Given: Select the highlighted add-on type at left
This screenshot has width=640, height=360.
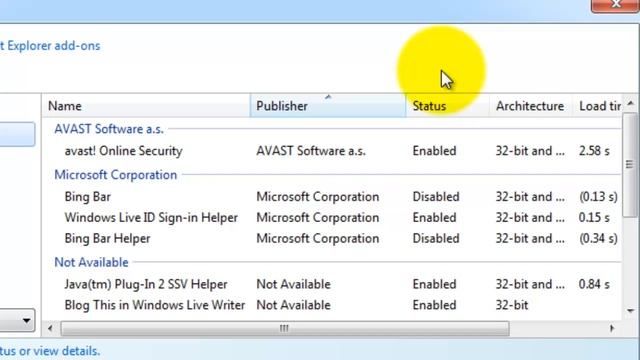Looking at the screenshot, I should pyautogui.click(x=17, y=134).
